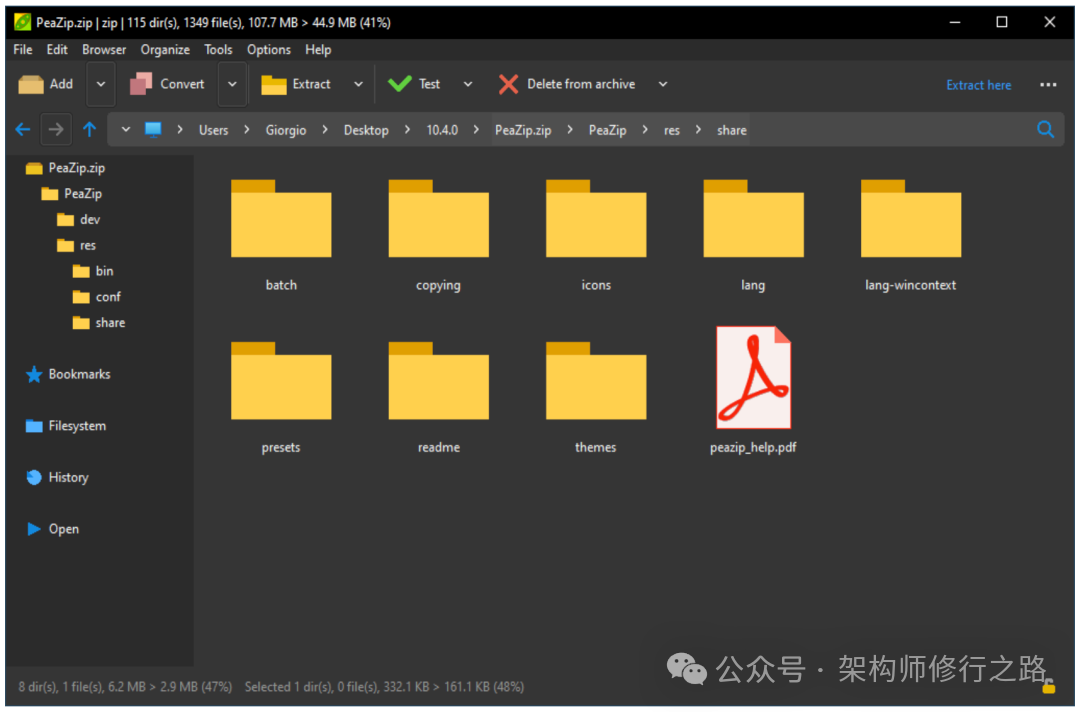1080x712 pixels.
Task: Click the 'Selected 1 dir(s)' status text
Action: (384, 687)
